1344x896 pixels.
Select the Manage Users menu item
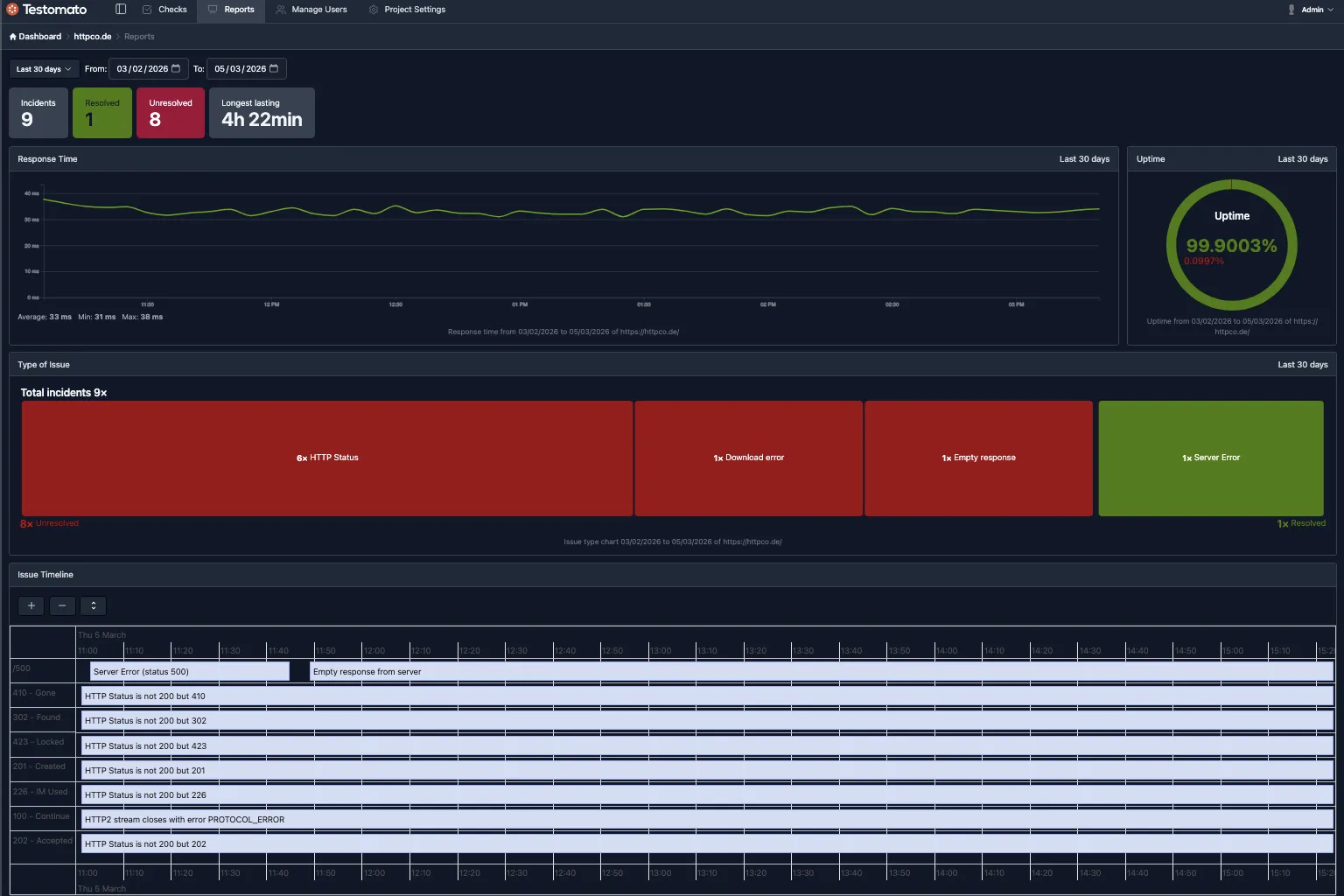coord(318,10)
